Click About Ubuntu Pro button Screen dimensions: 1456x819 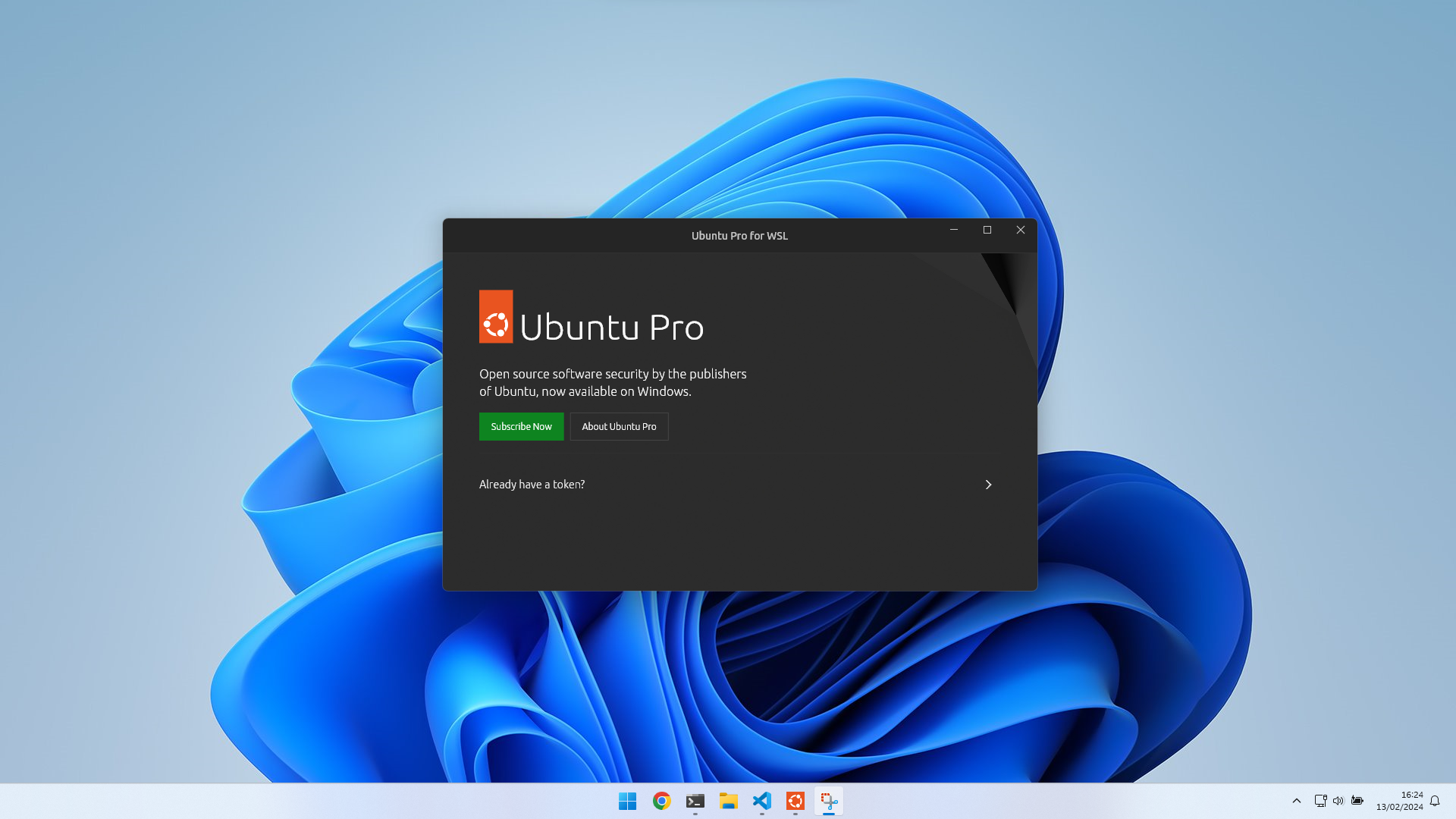(619, 425)
